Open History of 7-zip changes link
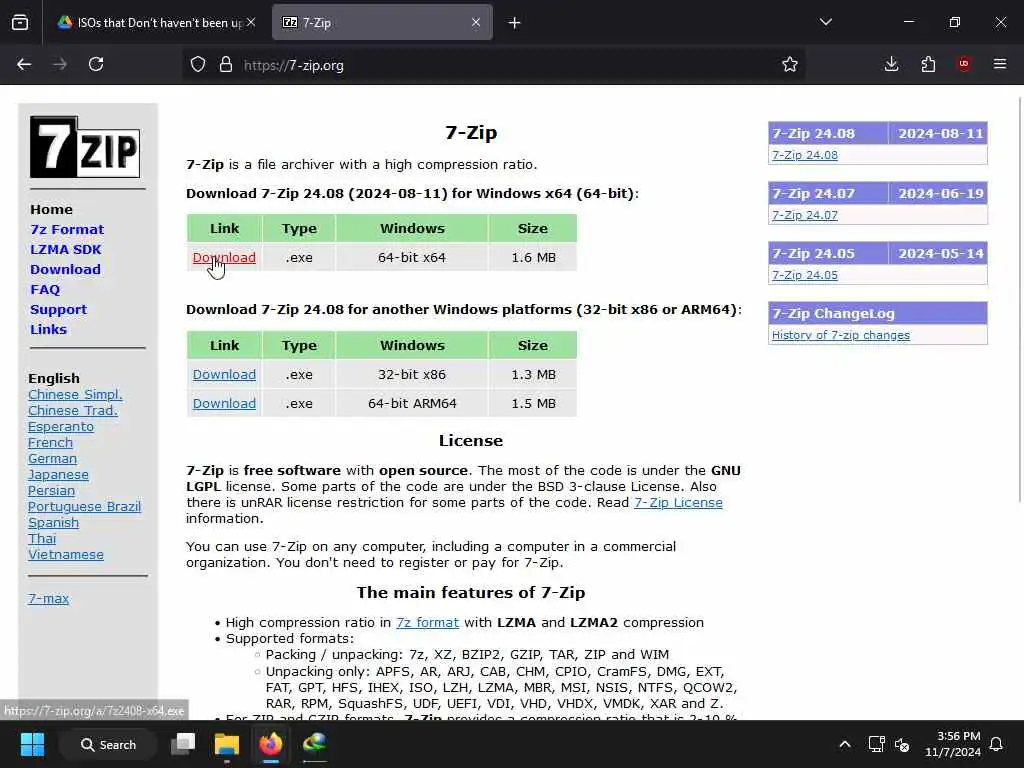1024x768 pixels. pos(840,335)
